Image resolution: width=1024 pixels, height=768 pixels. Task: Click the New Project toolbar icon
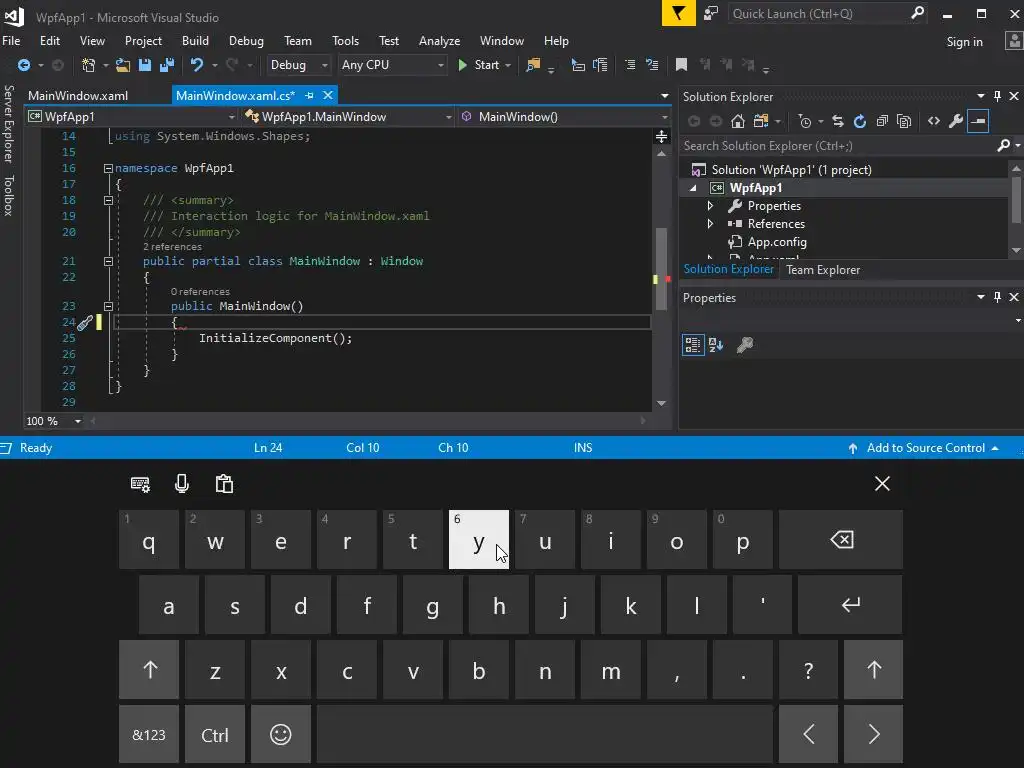tap(88, 65)
